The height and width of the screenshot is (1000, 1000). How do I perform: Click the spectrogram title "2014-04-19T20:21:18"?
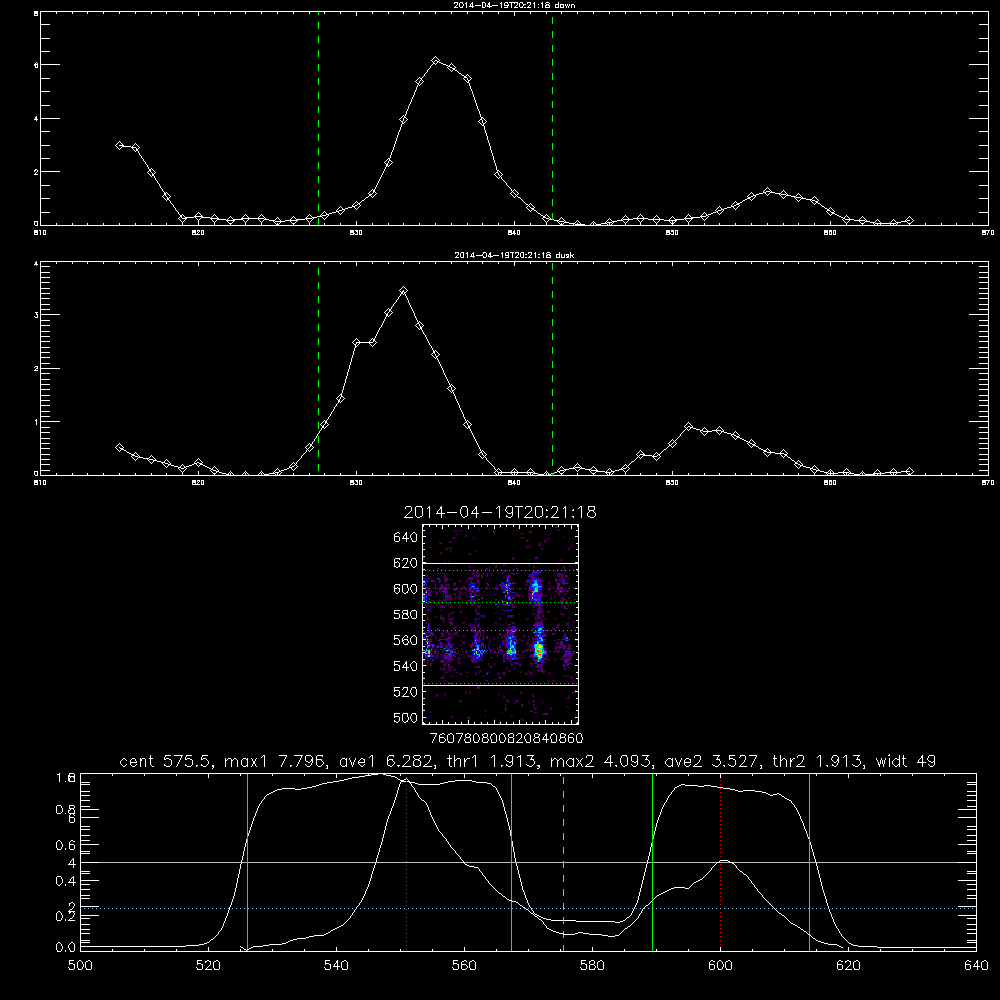tap(500, 512)
